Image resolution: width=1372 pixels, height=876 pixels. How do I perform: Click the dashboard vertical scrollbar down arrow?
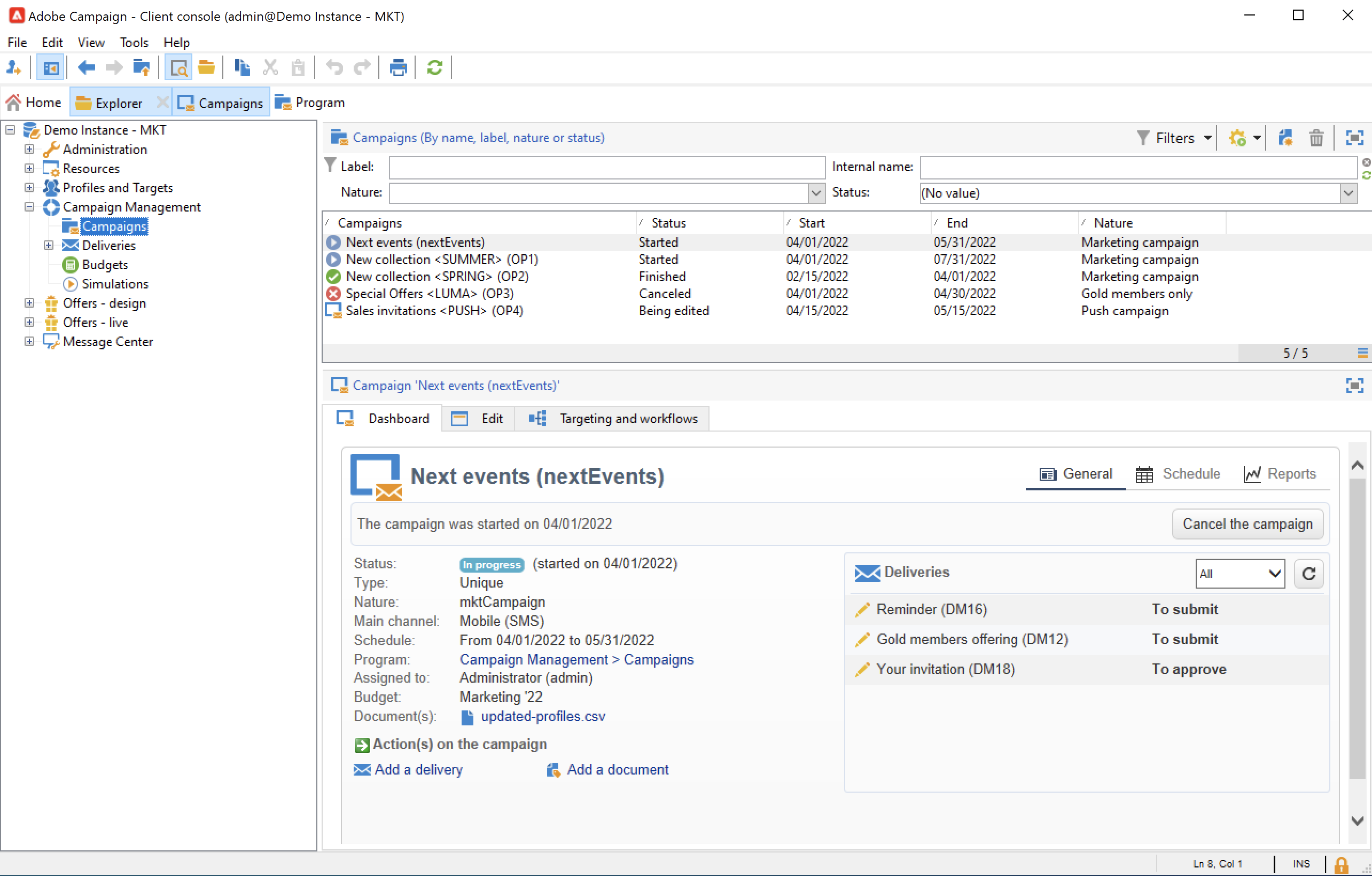click(x=1357, y=821)
